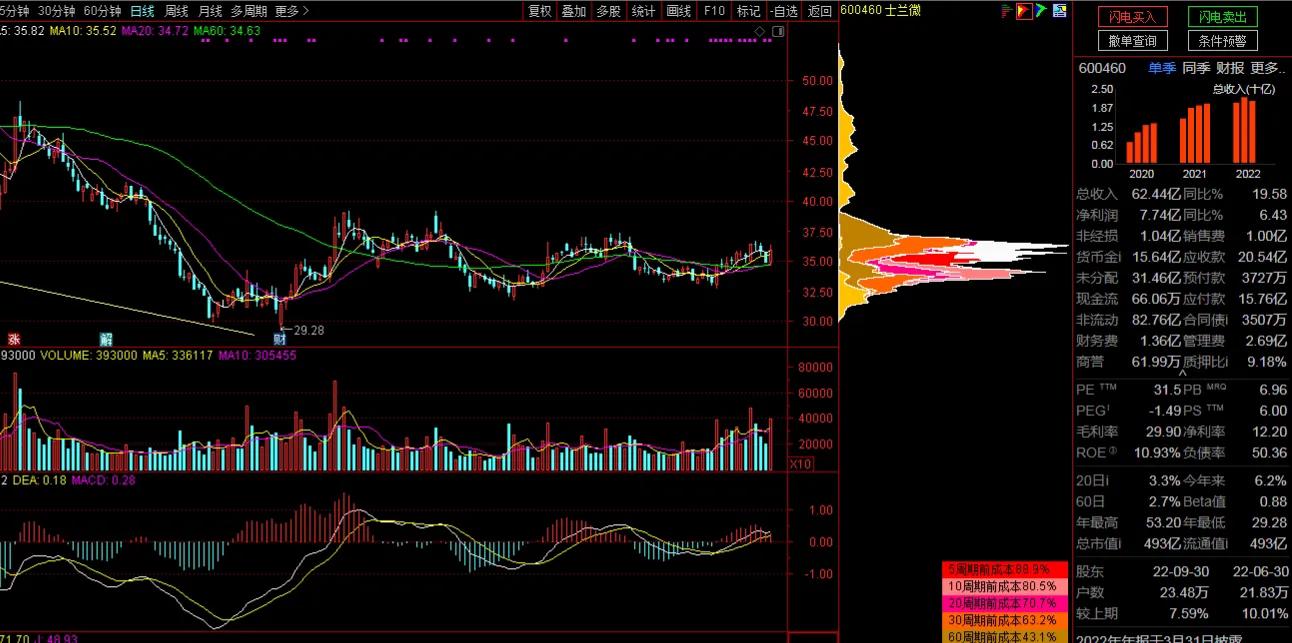Screen dimensions: 1292x643
Task: Open the first chip-distribution icon beside the 士兰微 title
Action: click(1007, 10)
